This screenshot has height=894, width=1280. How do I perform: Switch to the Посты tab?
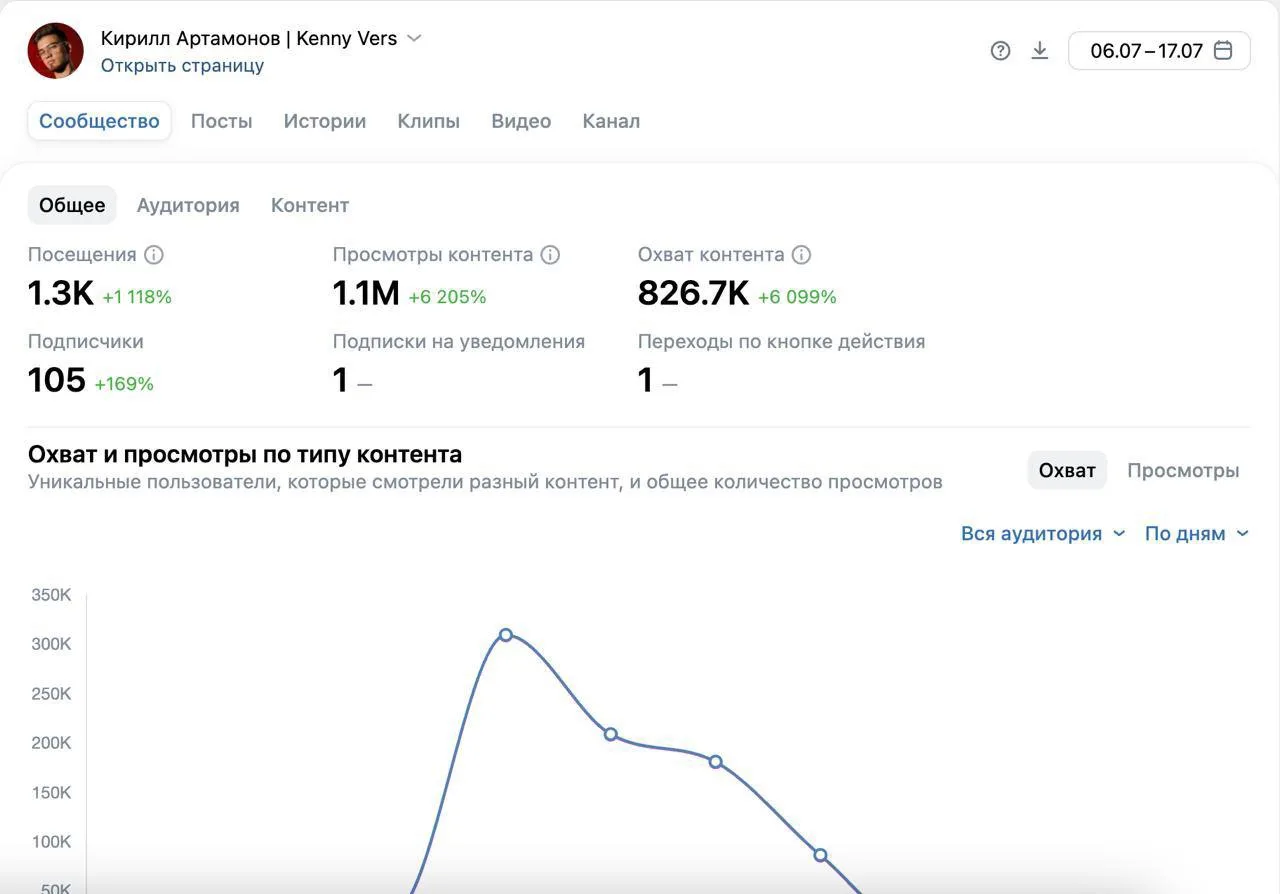pyautogui.click(x=222, y=121)
